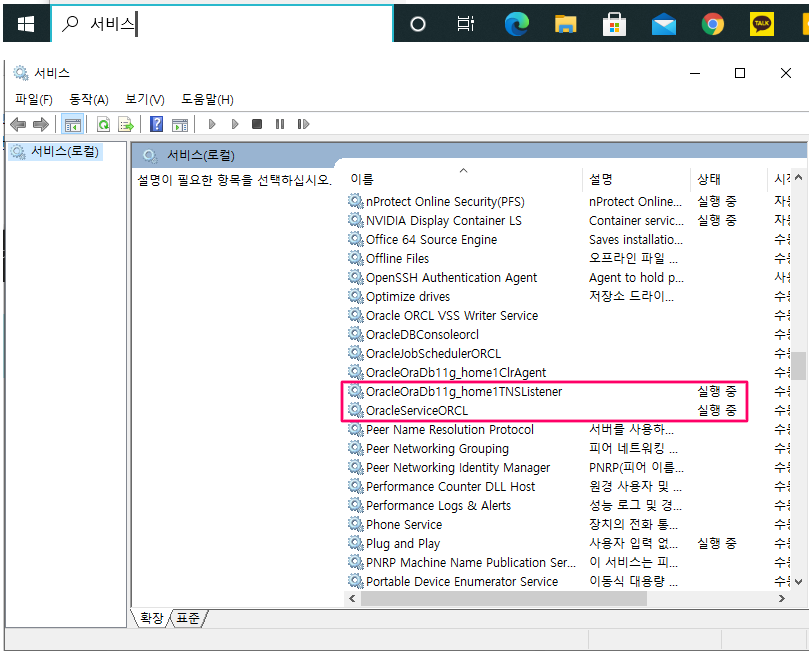Open Task View on the taskbar

click(x=465, y=24)
